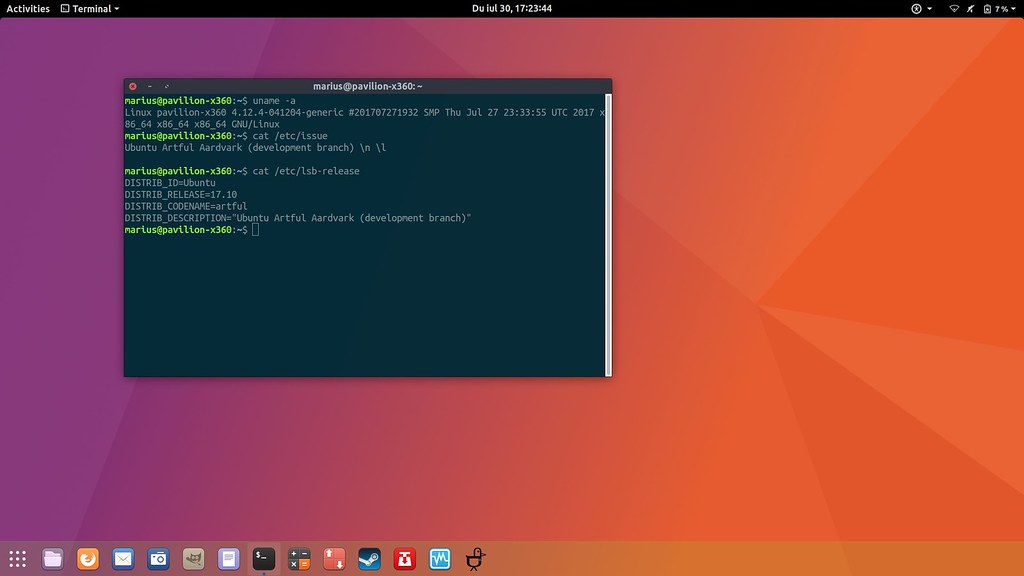1024x576 pixels.
Task: Launch the Thunderbird mail client
Action: pyautogui.click(x=123, y=559)
